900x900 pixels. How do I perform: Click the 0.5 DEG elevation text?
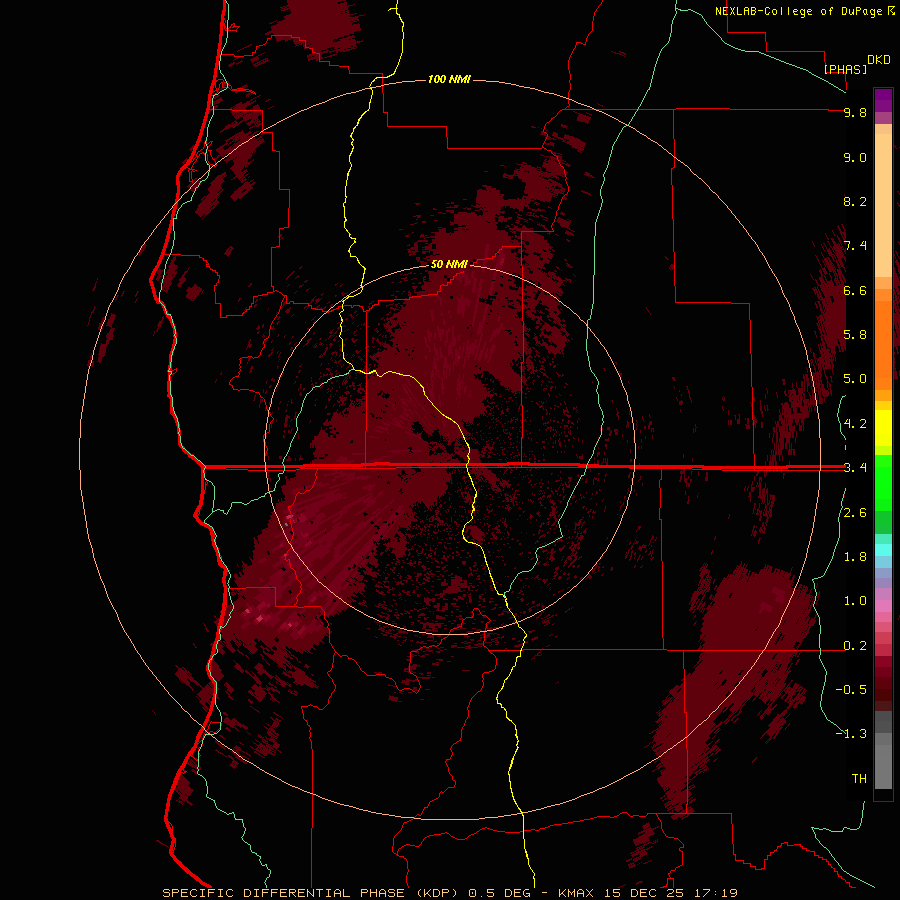pyautogui.click(x=501, y=893)
